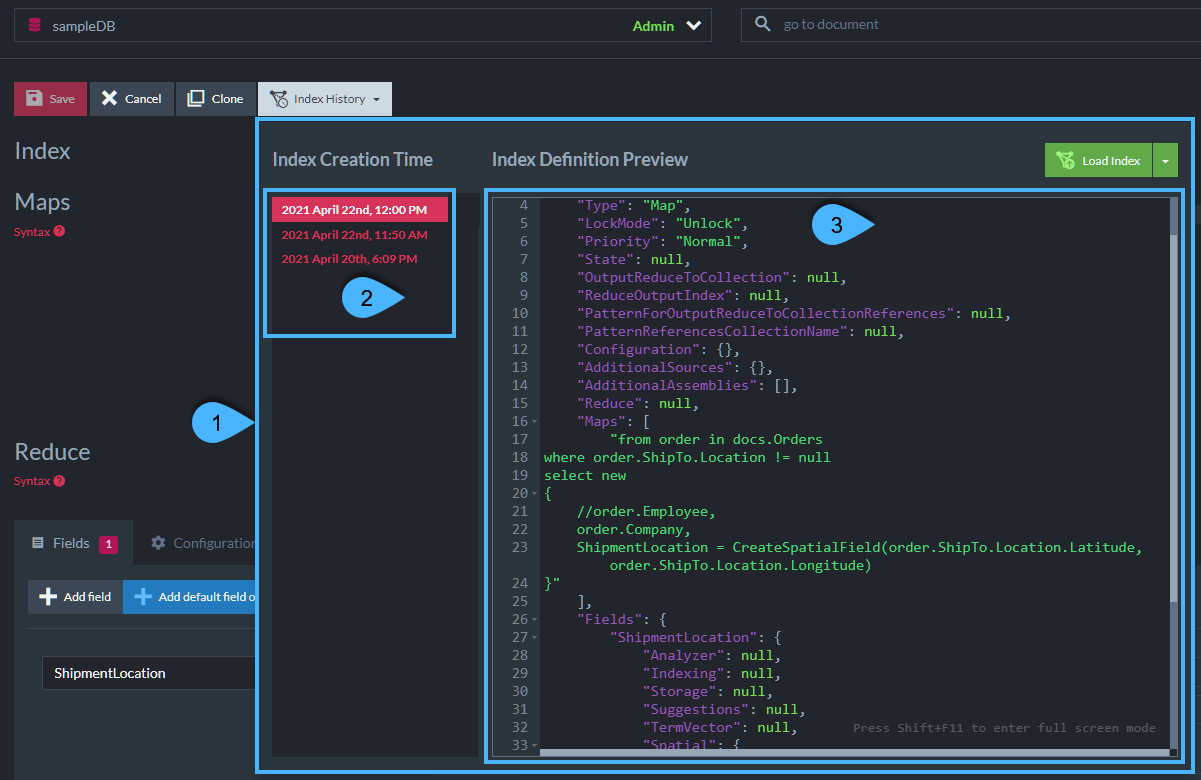Click the plus icon on Add default field
The image size is (1201, 780).
click(143, 597)
